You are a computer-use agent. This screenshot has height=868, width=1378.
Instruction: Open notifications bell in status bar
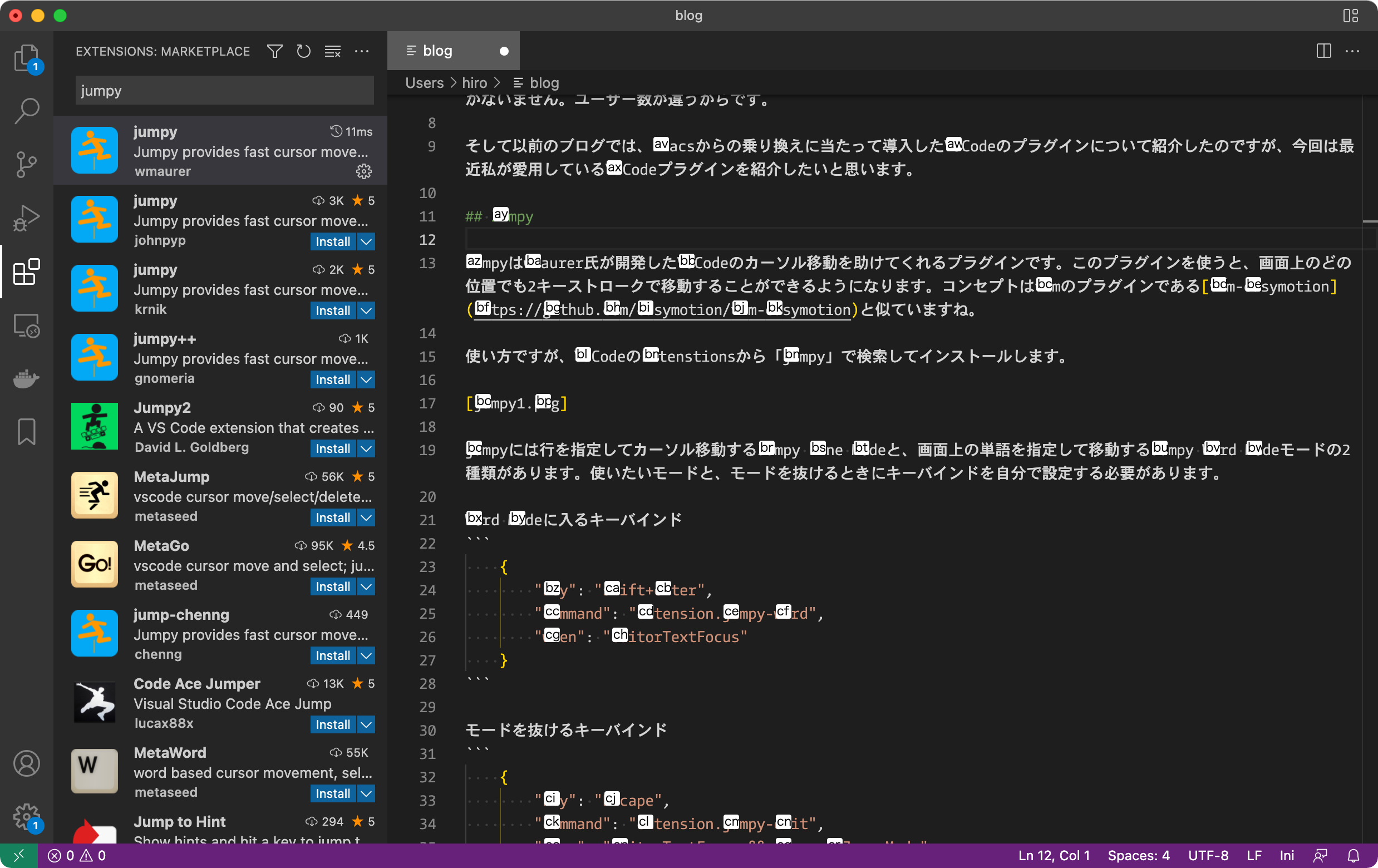(1354, 855)
